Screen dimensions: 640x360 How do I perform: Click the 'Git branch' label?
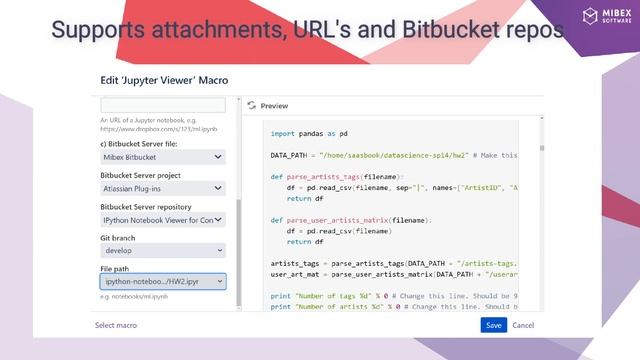[118, 238]
